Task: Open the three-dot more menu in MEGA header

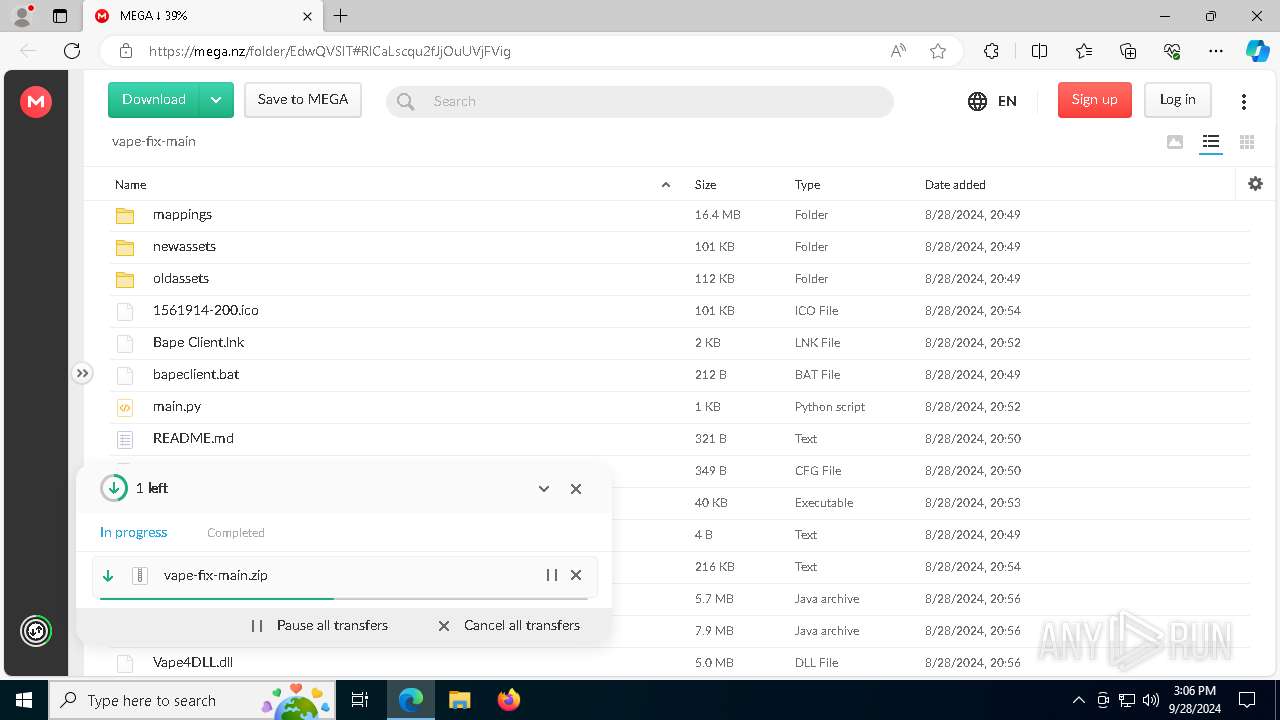Action: click(x=1244, y=101)
